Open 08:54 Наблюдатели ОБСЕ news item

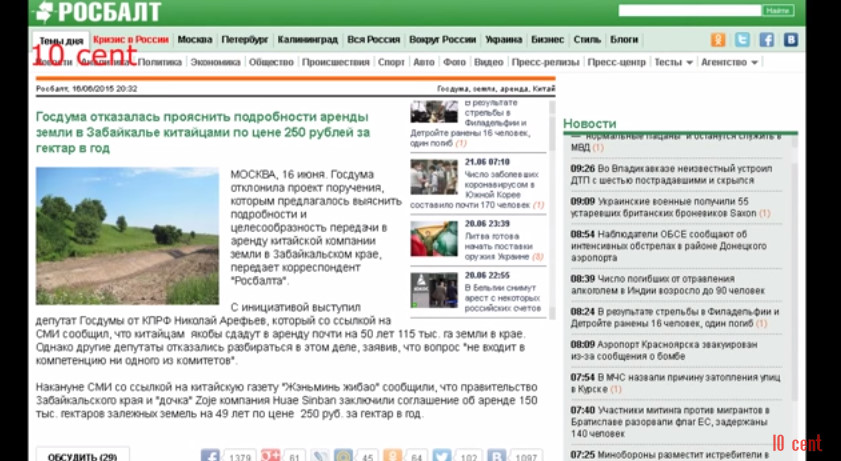tap(669, 246)
